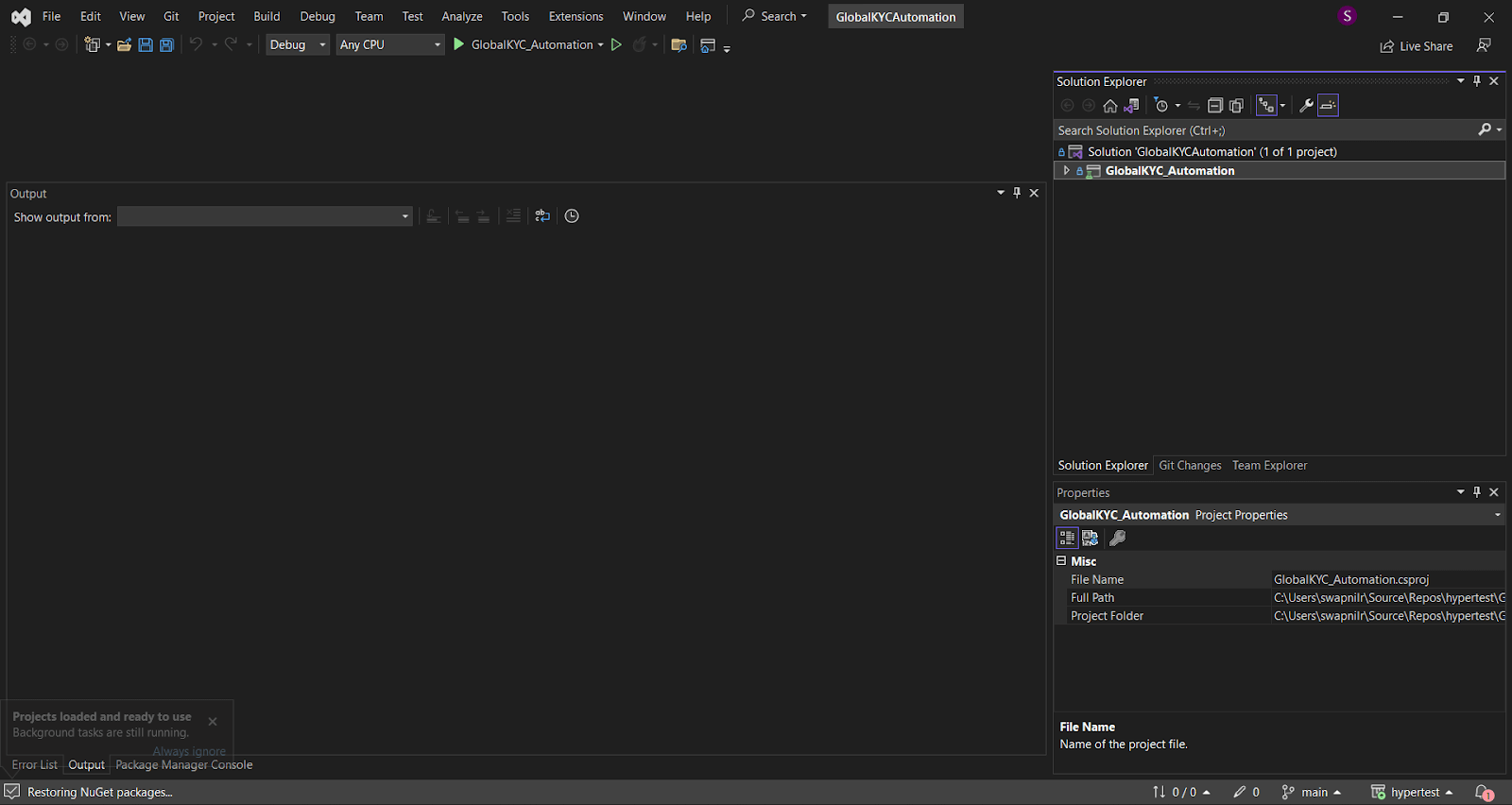The width and height of the screenshot is (1512, 805).
Task: Click the Property Pages wrench icon in Properties
Action: (x=1117, y=538)
